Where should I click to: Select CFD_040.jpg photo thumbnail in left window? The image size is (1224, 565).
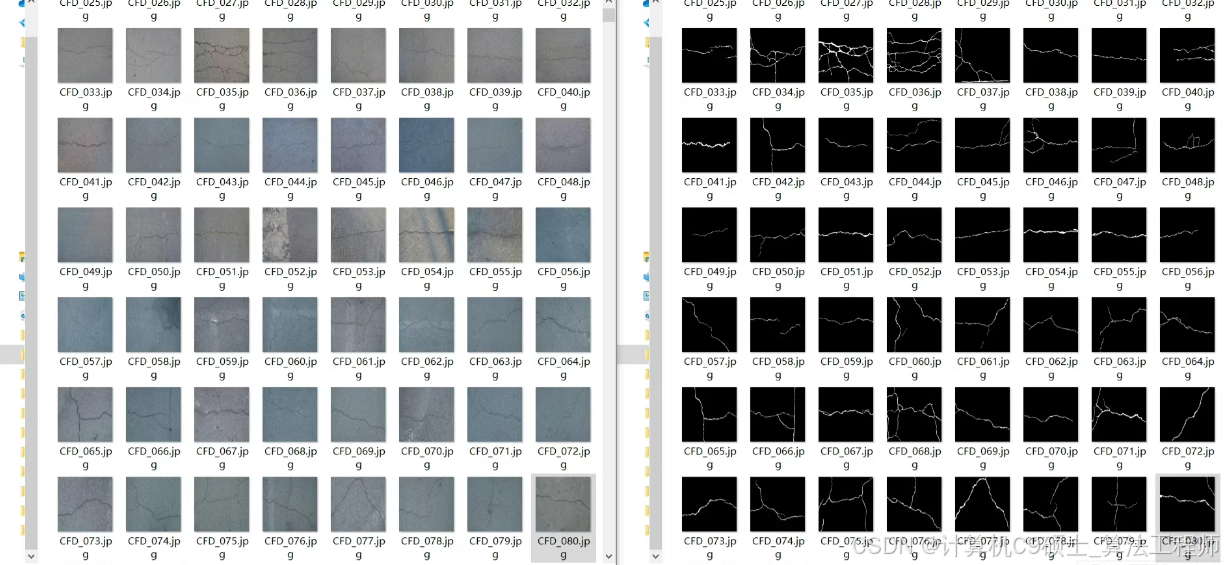(562, 55)
